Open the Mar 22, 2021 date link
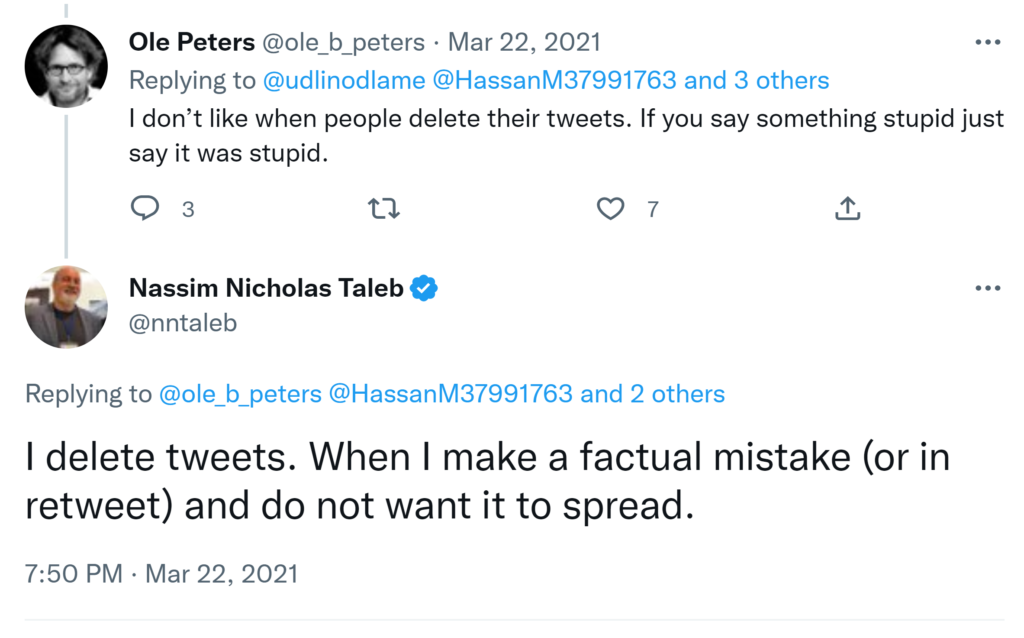 tap(524, 43)
